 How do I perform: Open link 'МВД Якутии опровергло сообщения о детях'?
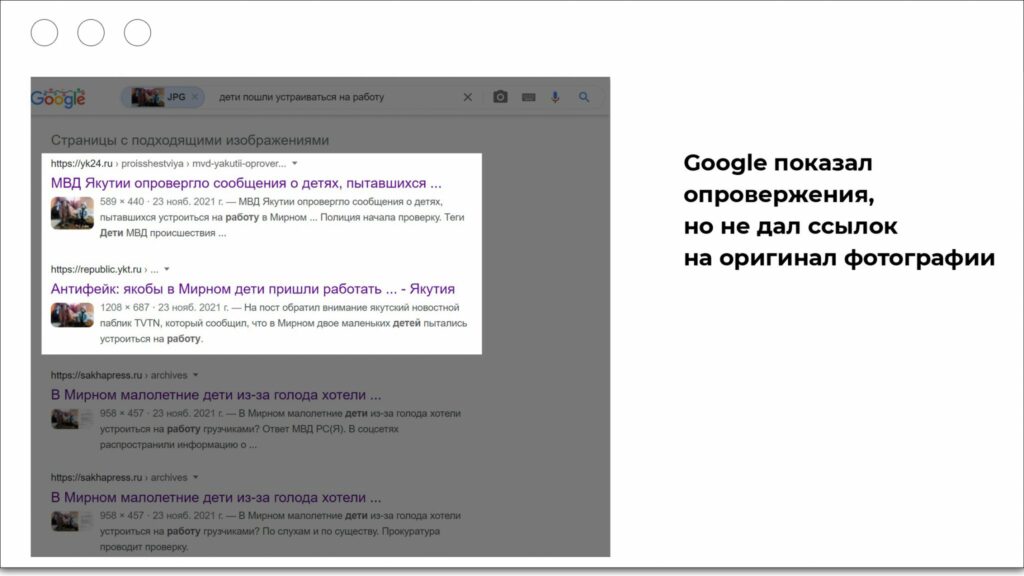pos(246,183)
